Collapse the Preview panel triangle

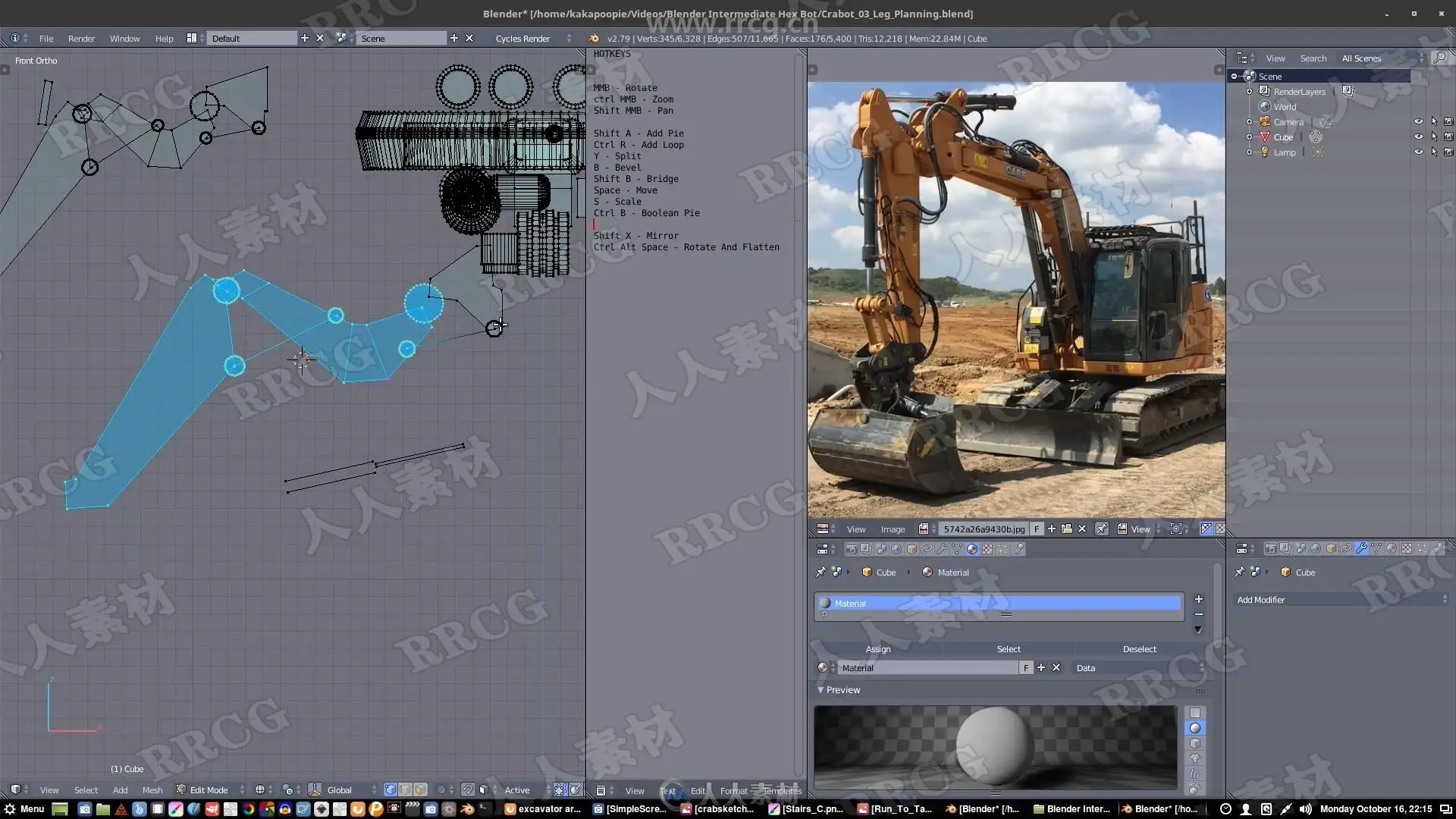(821, 690)
